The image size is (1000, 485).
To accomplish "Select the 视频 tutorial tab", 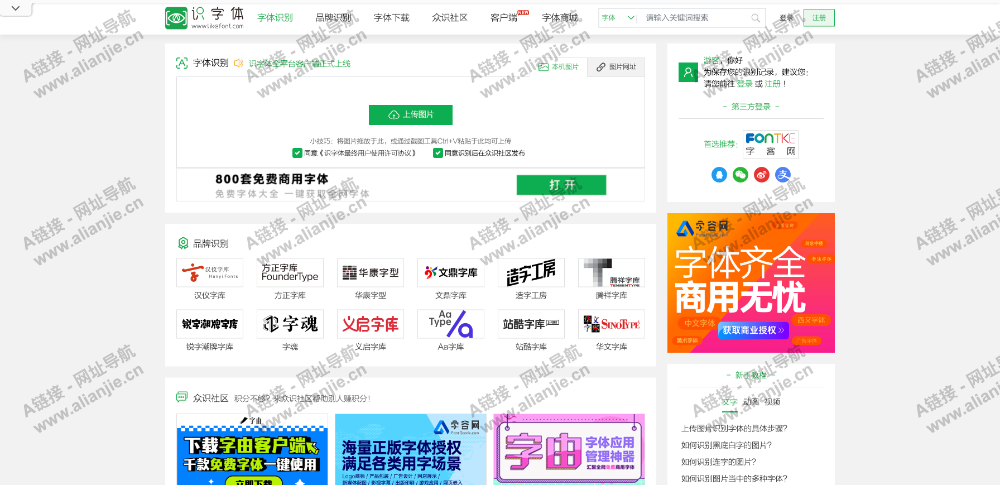I will coord(772,402).
